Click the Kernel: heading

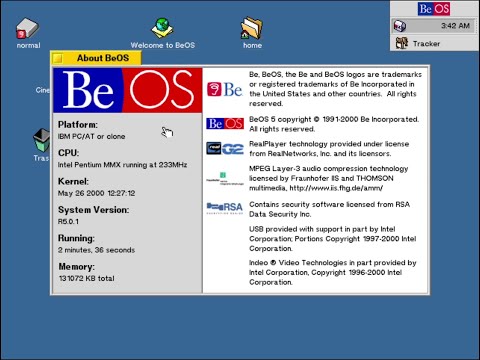(x=73, y=181)
